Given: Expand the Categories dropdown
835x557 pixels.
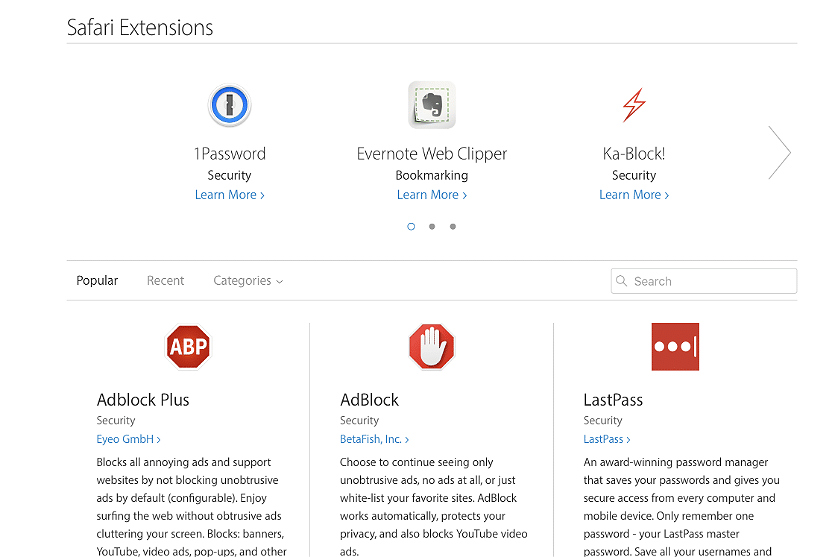Looking at the screenshot, I should click(x=248, y=281).
